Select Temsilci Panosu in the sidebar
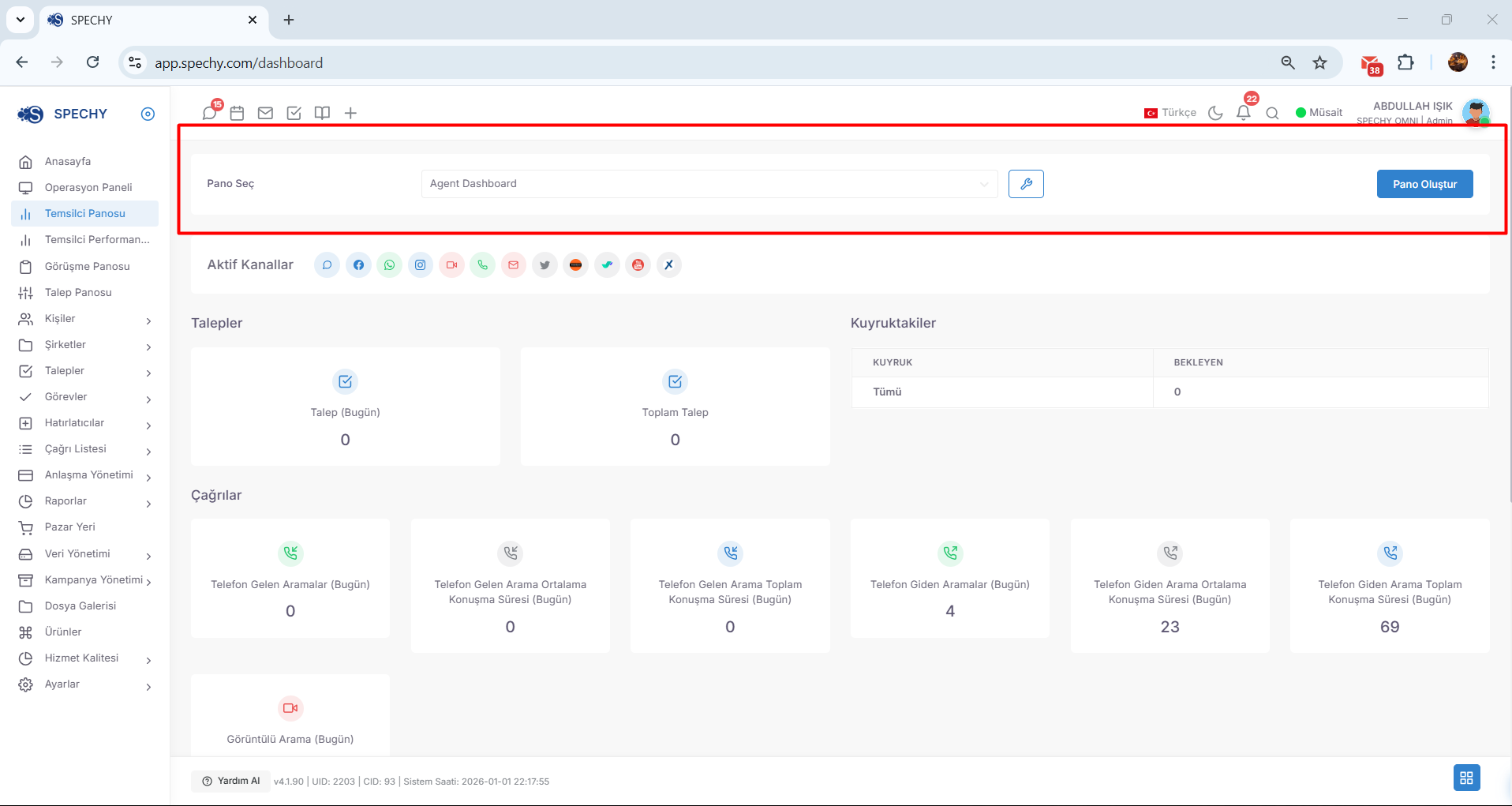 point(85,214)
